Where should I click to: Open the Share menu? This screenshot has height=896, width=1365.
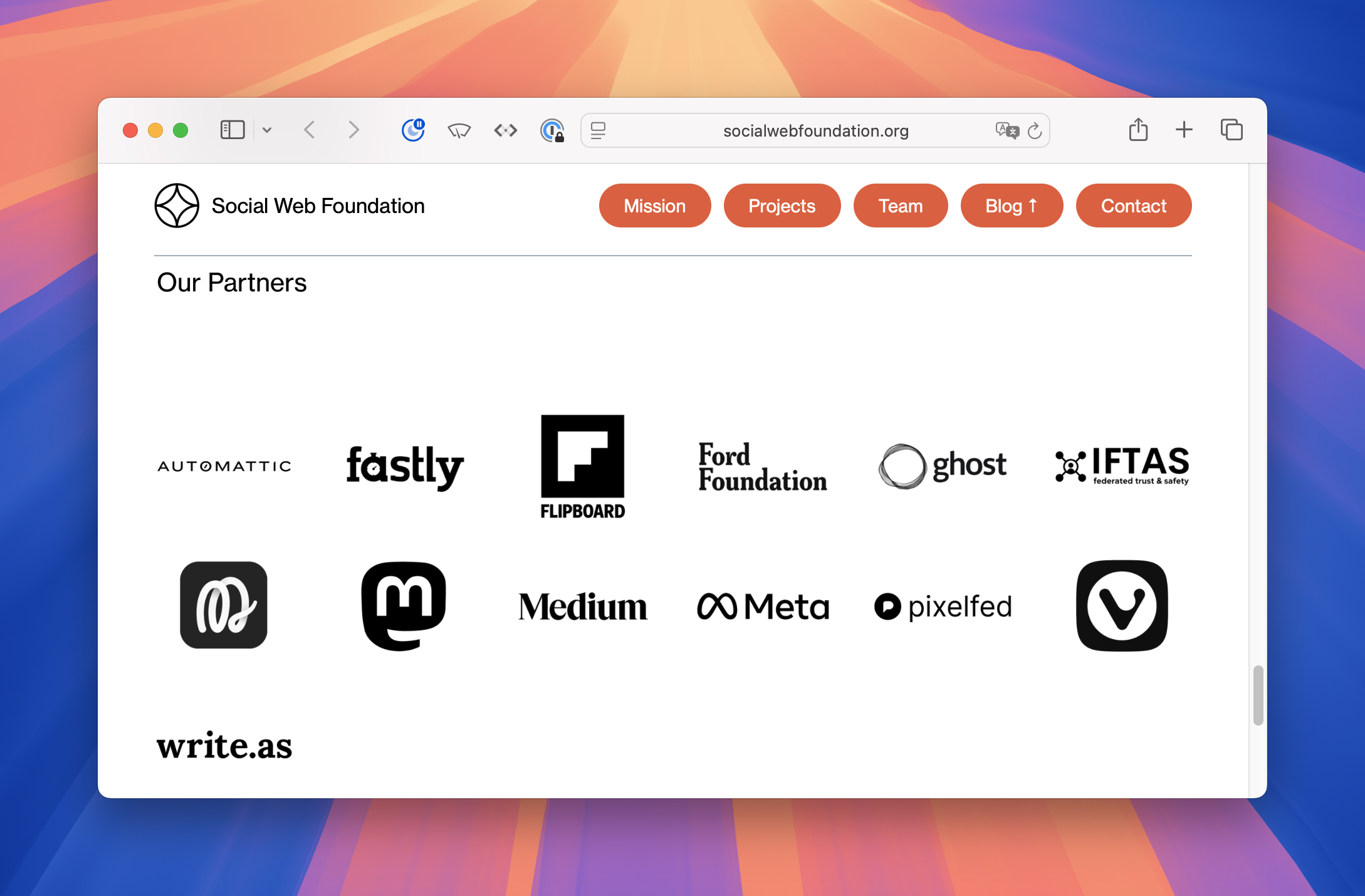pyautogui.click(x=1139, y=130)
